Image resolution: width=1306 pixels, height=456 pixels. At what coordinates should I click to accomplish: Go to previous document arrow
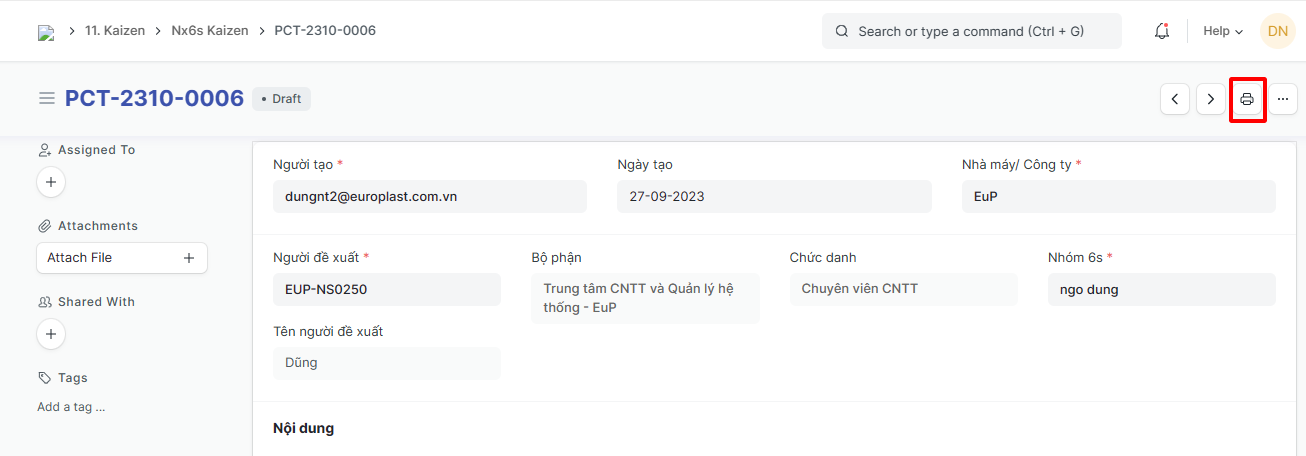pyautogui.click(x=1175, y=99)
